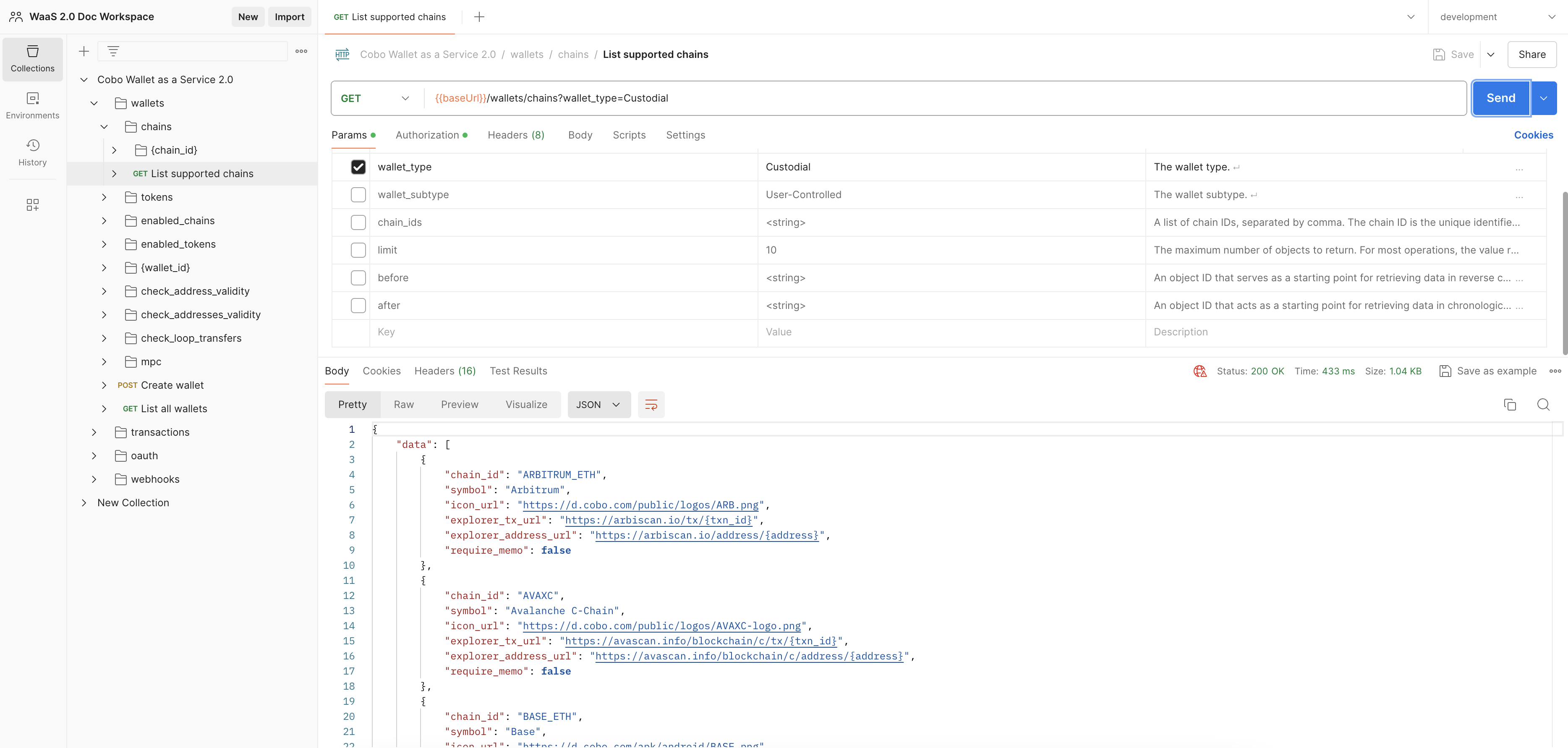Copy the response body using the copy icon
The image size is (1568, 748).
point(1511,404)
